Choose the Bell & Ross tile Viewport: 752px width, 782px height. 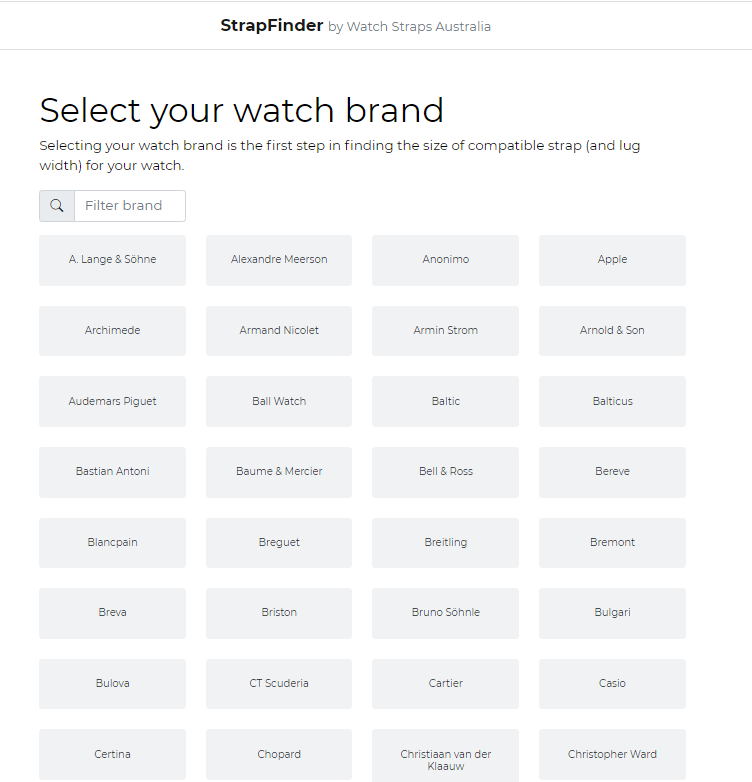(x=445, y=471)
